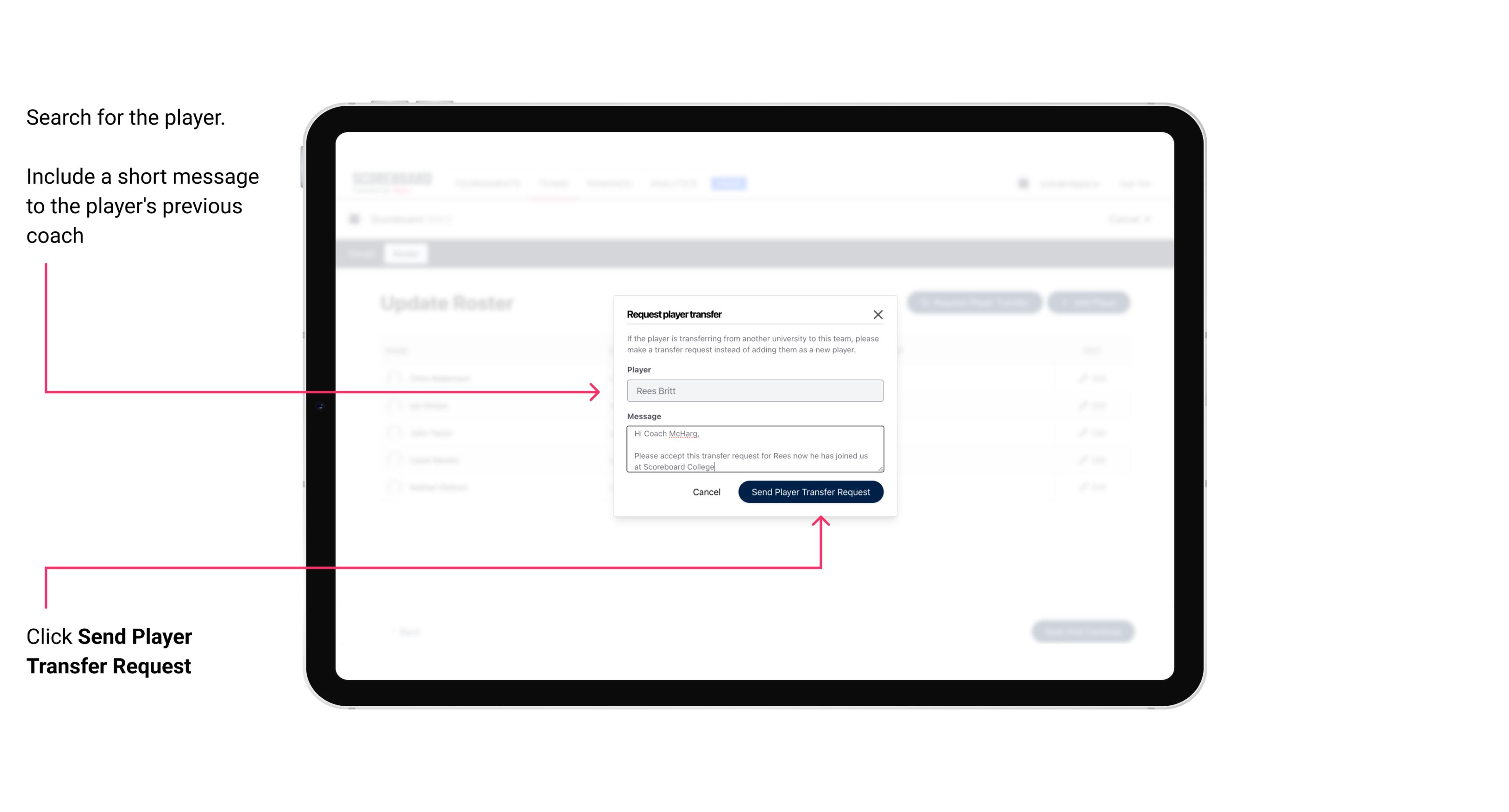Click the close (X) button on dialog
The image size is (1509, 812).
click(878, 315)
